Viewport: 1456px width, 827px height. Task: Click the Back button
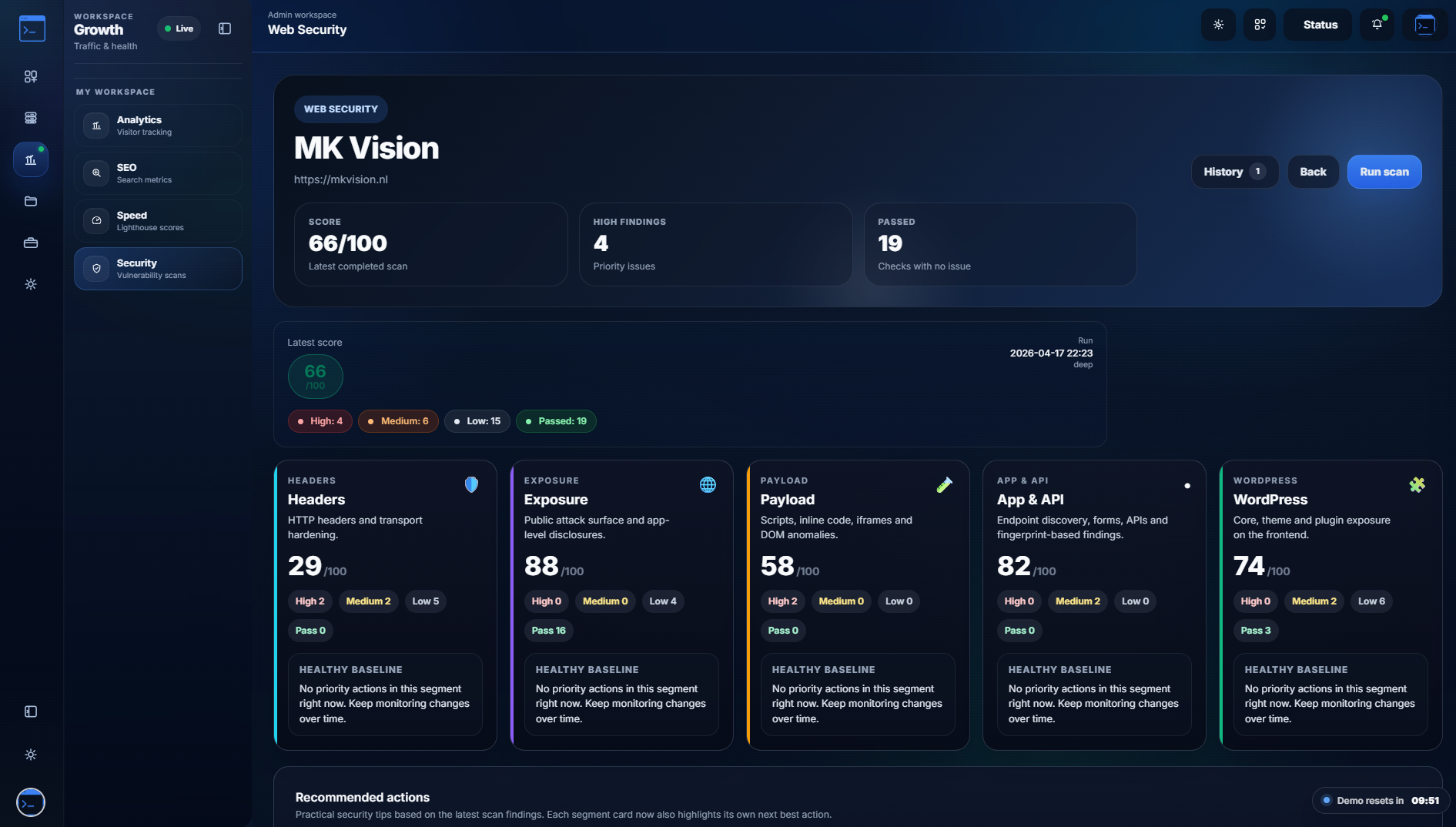(1313, 172)
